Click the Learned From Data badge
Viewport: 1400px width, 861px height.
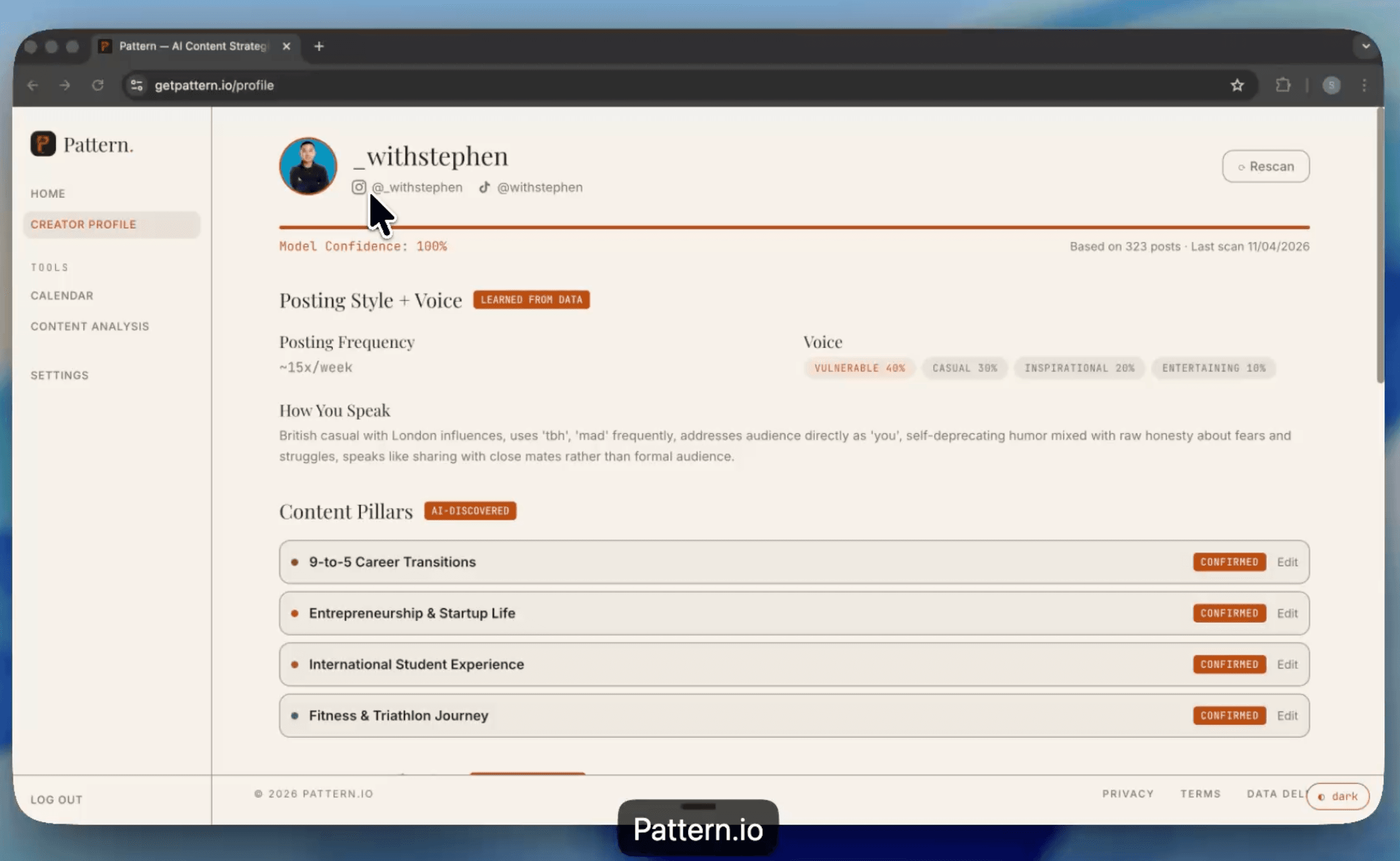(x=532, y=300)
